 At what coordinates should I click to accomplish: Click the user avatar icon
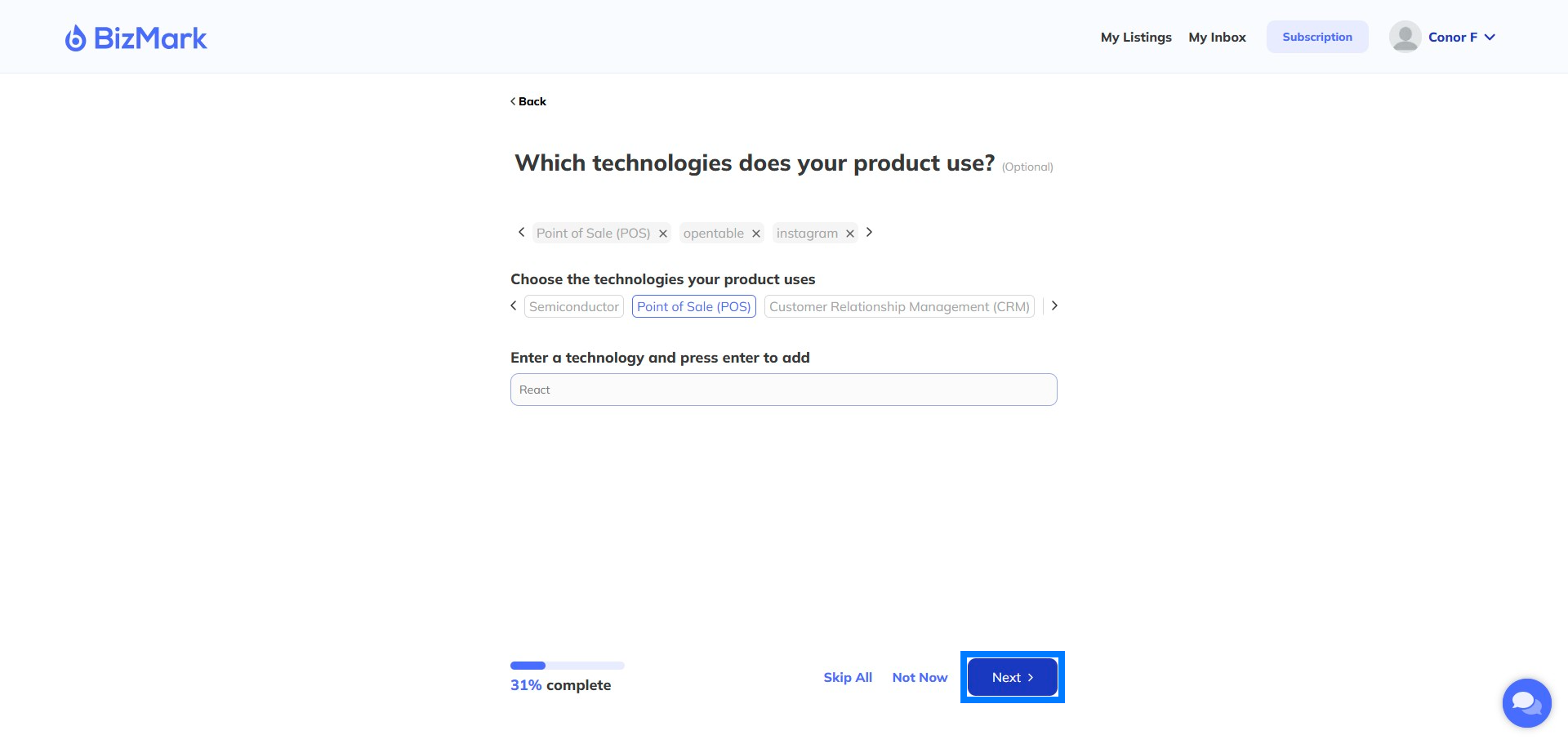(1405, 37)
